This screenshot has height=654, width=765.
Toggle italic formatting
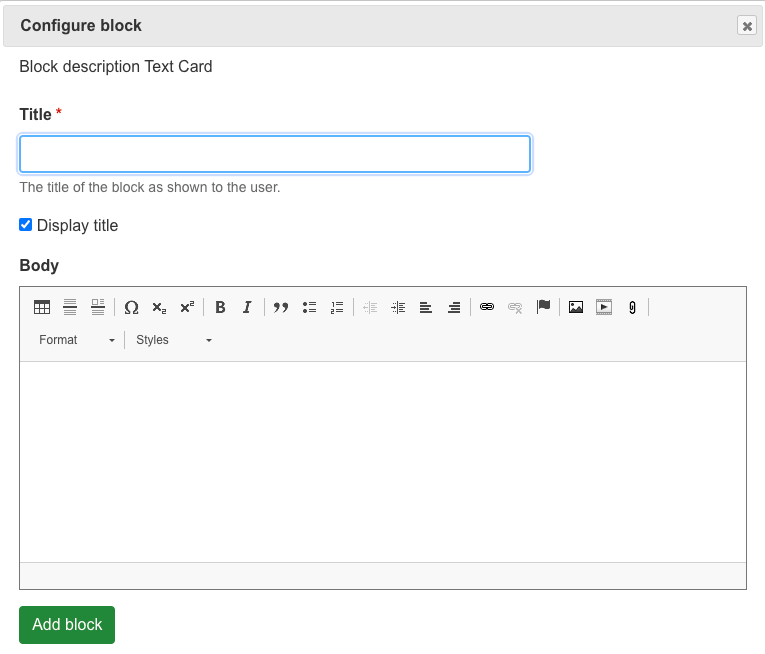tap(248, 307)
